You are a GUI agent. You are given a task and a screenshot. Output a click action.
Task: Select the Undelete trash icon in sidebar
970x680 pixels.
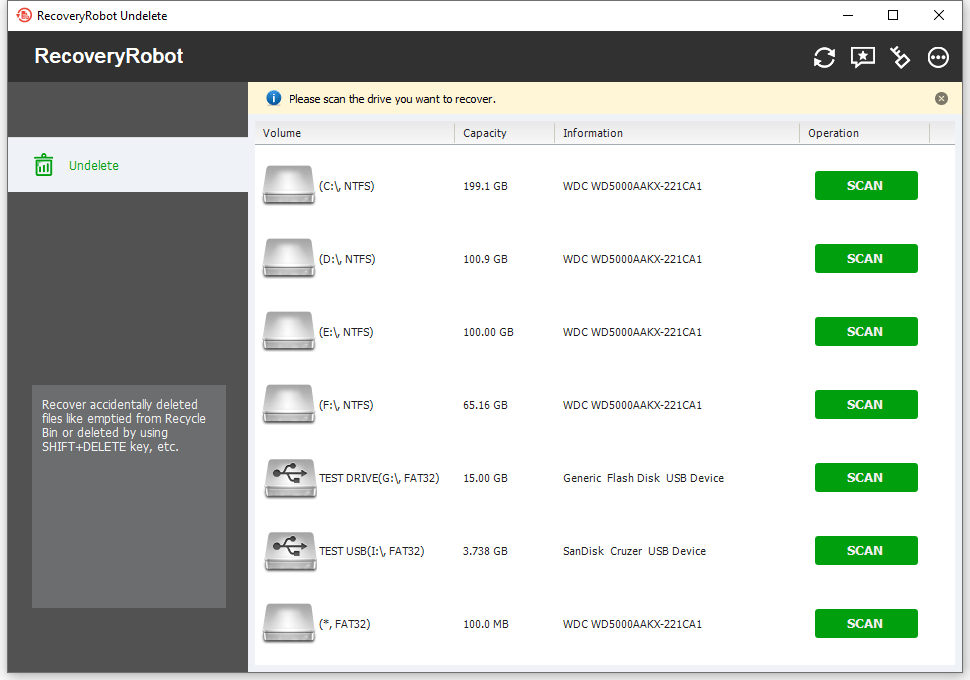pyautogui.click(x=44, y=164)
